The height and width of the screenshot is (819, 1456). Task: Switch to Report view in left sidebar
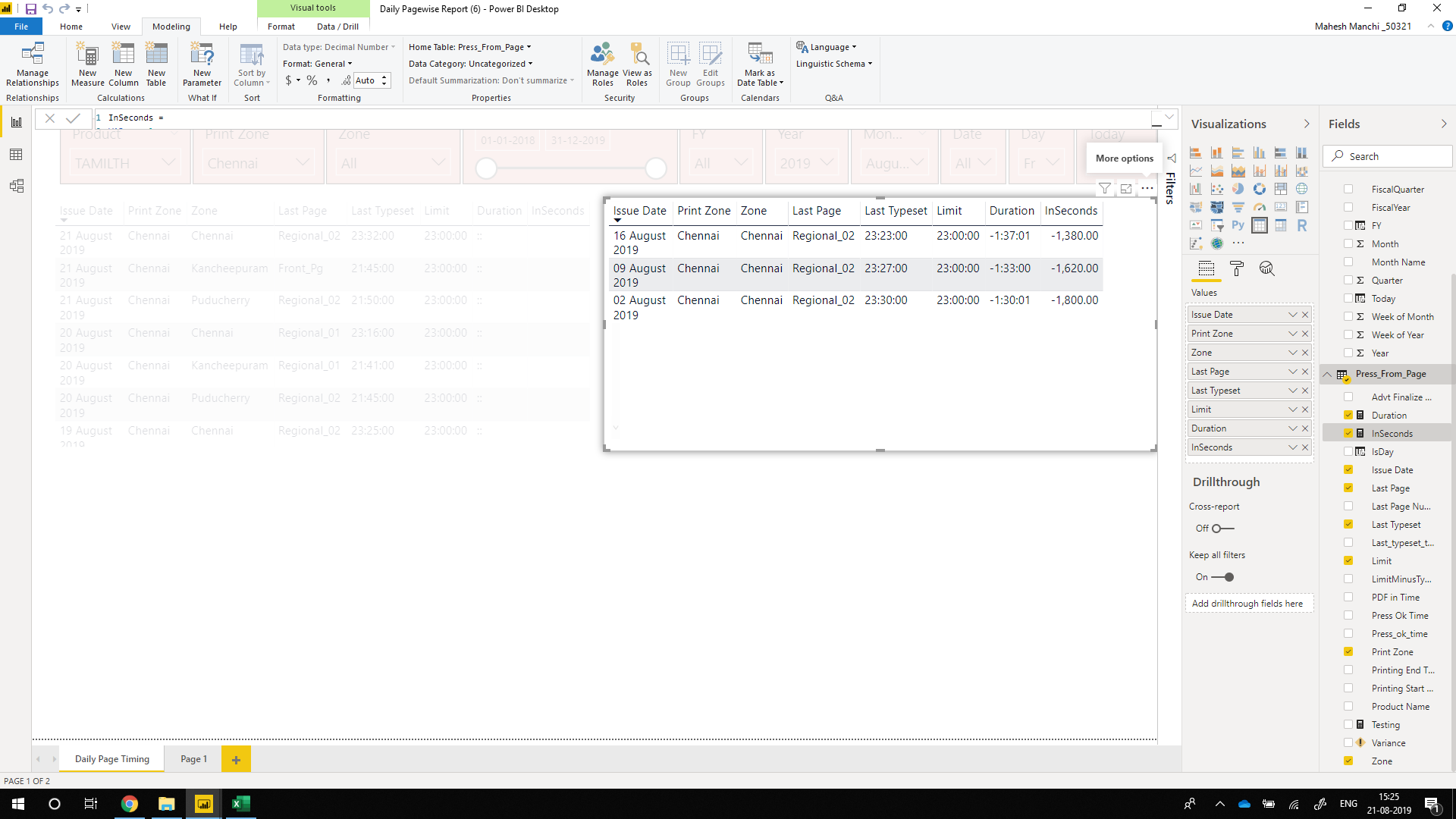click(16, 122)
